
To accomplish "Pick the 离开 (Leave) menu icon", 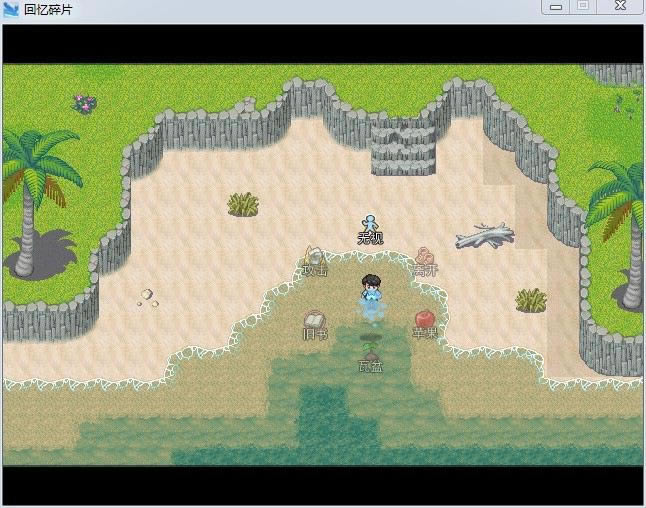I will click(425, 258).
